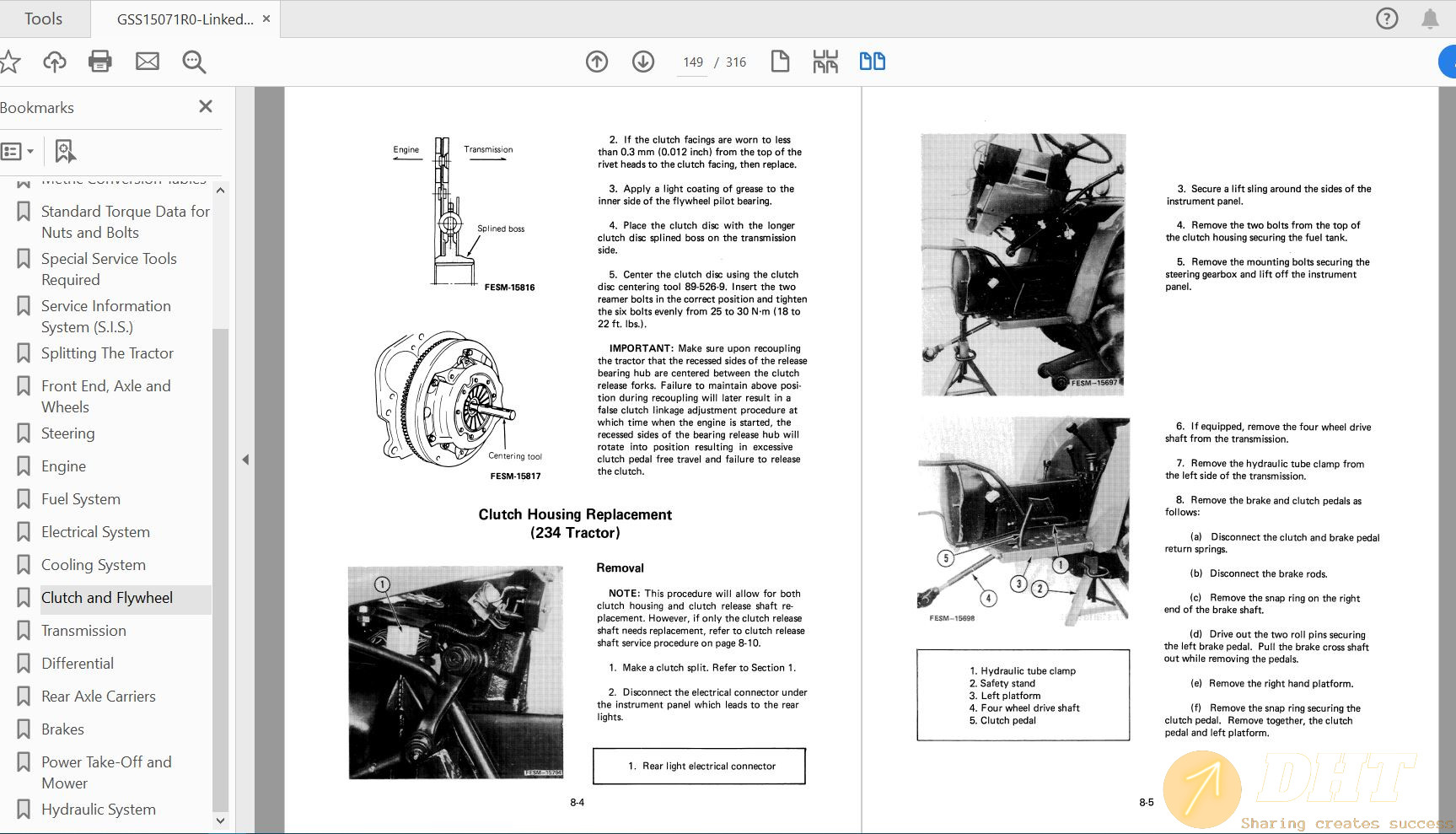The height and width of the screenshot is (834, 1456).
Task: Toggle single page view icon
Action: [780, 62]
